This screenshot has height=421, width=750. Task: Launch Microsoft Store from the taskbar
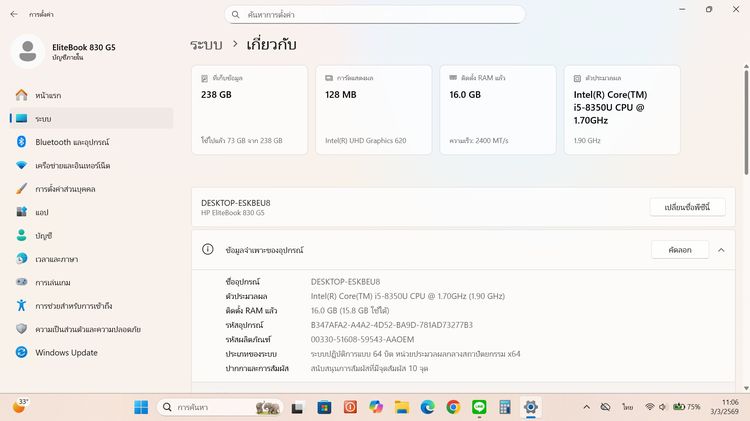click(324, 407)
